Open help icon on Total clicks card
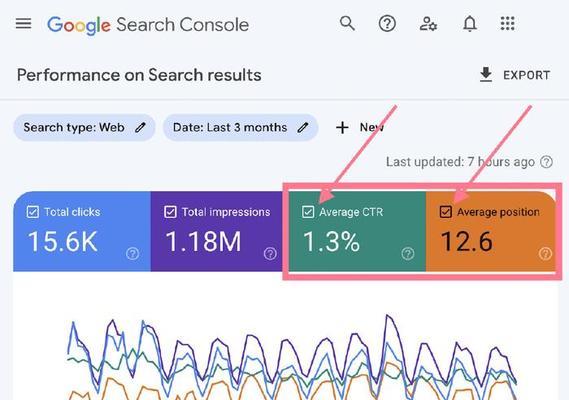The image size is (569, 400). (x=132, y=253)
